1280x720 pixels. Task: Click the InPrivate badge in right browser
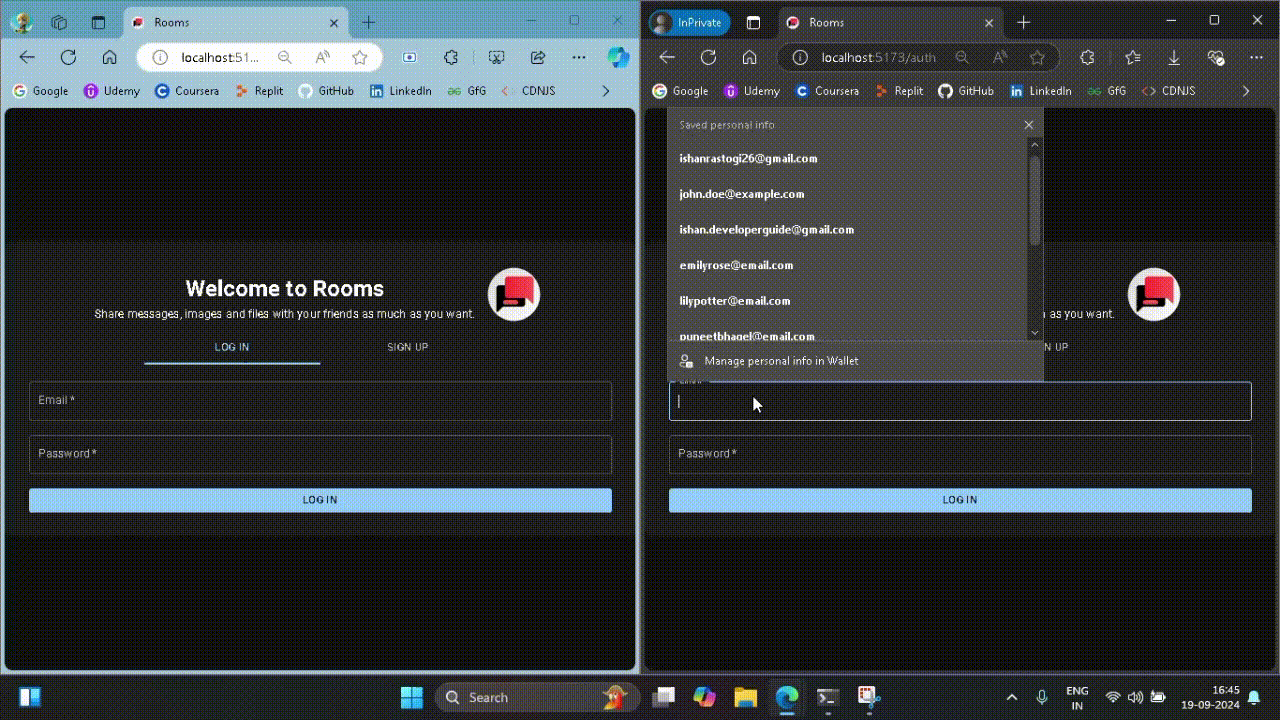(x=690, y=22)
